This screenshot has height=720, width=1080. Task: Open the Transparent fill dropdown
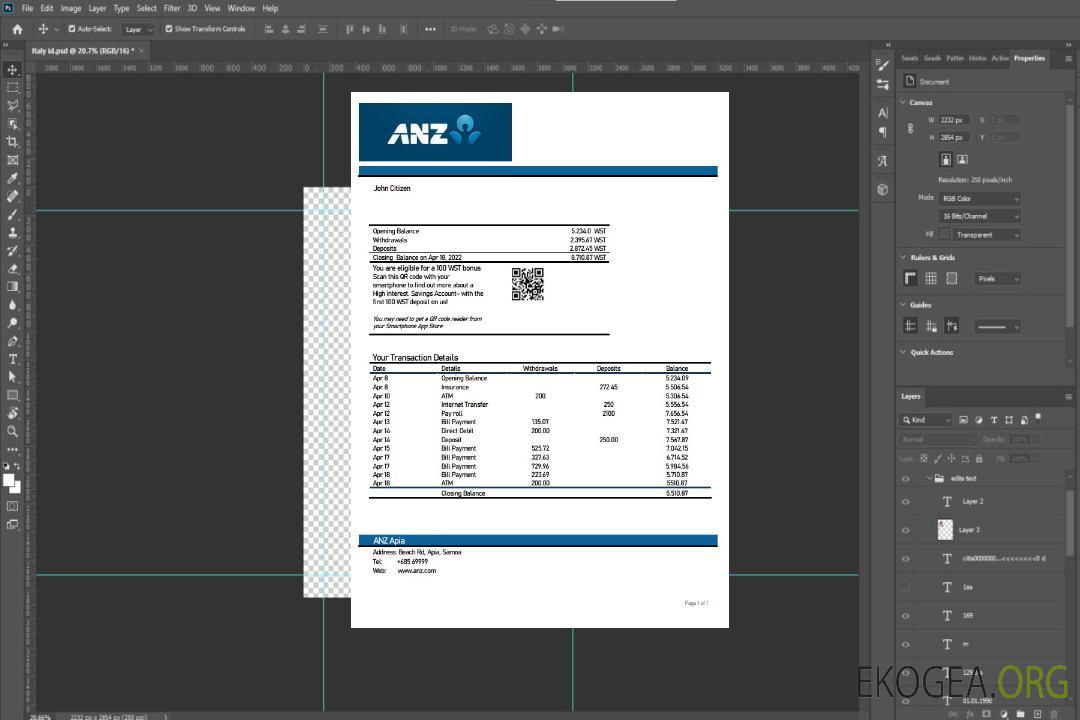click(x=986, y=235)
